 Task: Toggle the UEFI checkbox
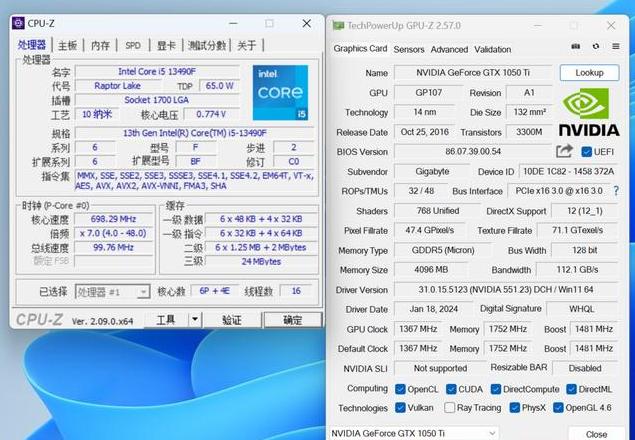(586, 152)
